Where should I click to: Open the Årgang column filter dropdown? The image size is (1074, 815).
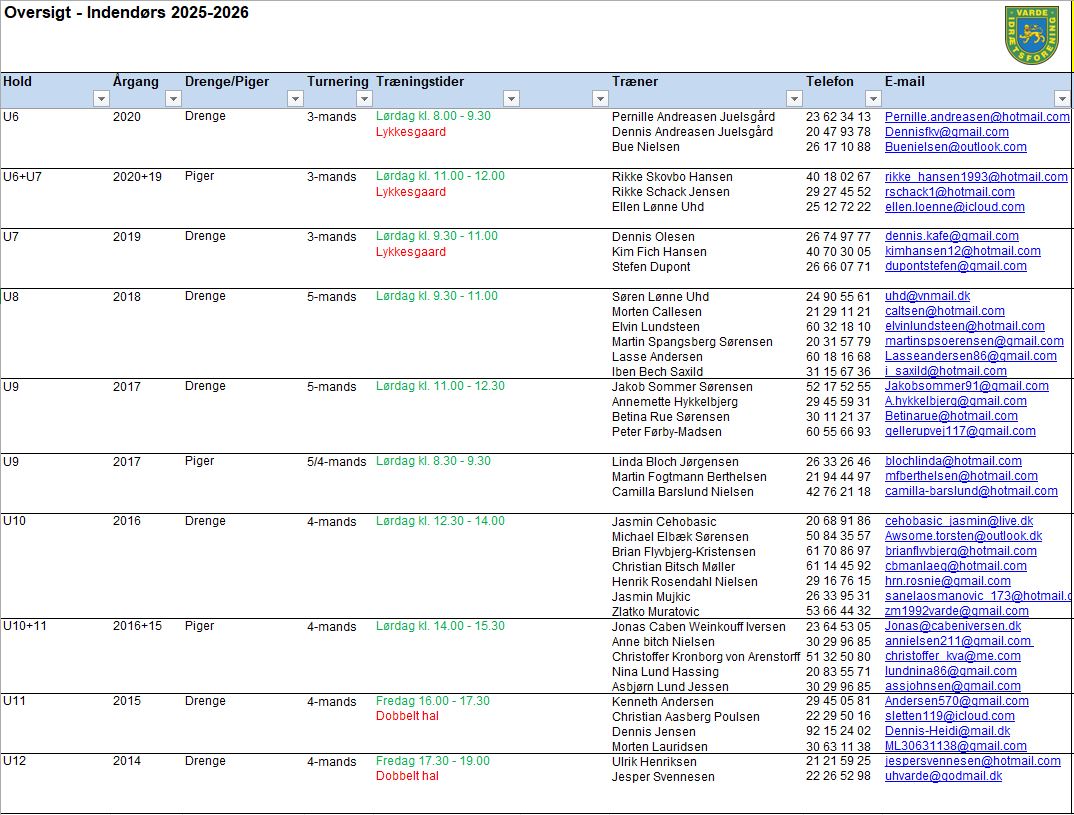coord(173,99)
